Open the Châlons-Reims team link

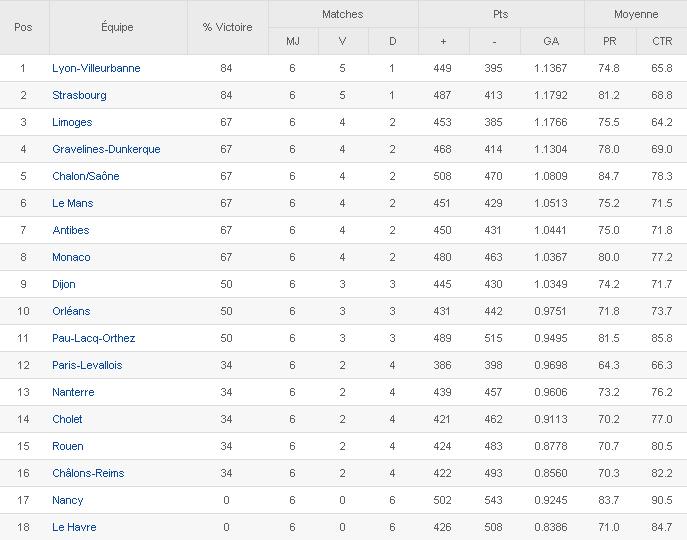[88, 473]
